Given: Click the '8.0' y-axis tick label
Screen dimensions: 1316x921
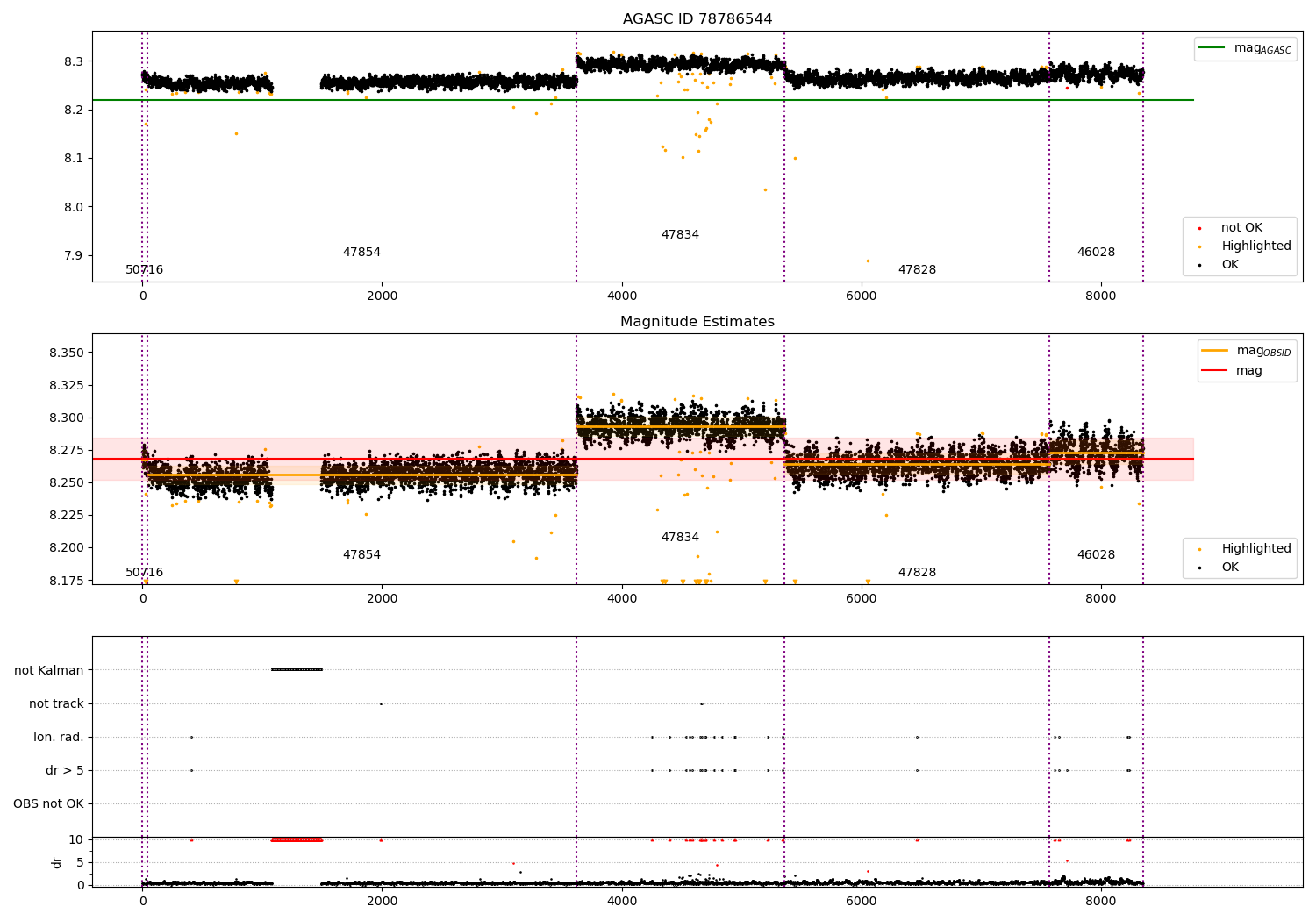Looking at the screenshot, I should (x=74, y=207).
